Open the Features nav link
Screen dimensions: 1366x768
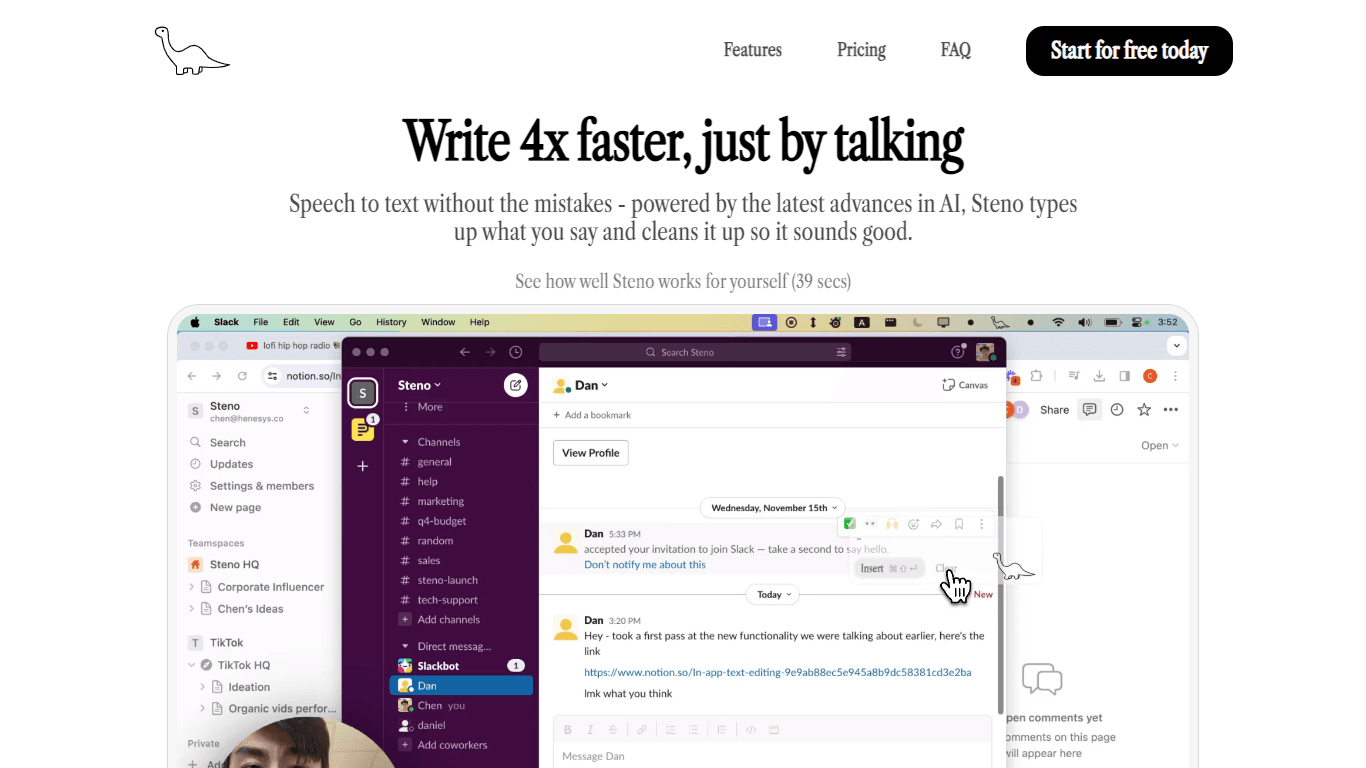[x=752, y=50]
